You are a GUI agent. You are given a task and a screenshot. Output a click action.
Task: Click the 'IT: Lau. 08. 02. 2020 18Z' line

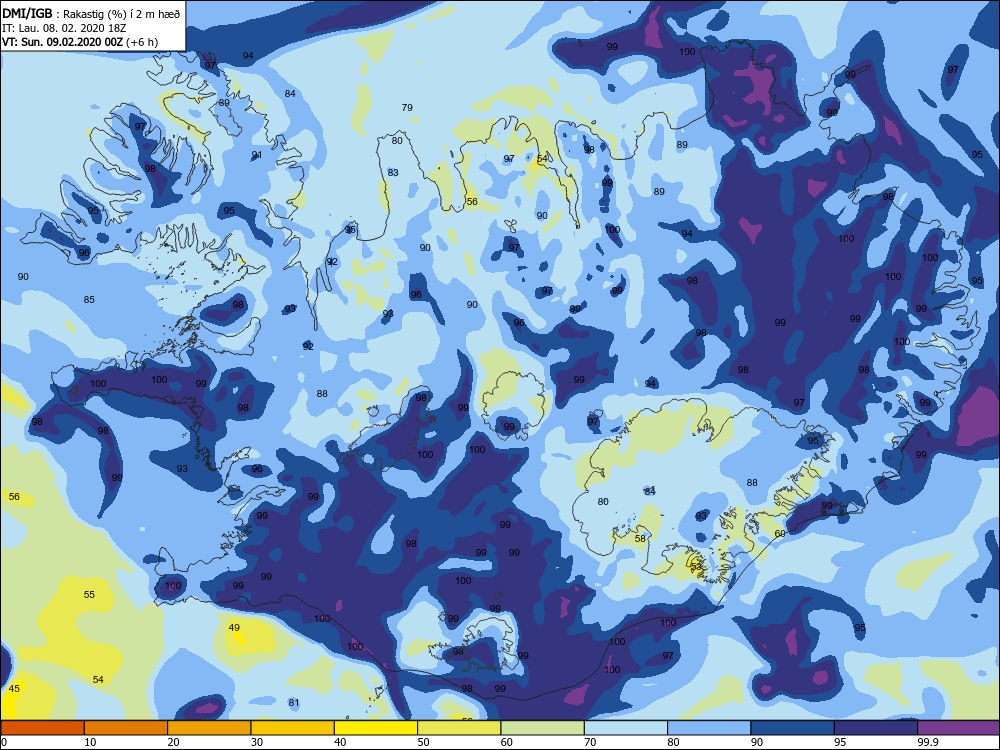click(x=65, y=28)
